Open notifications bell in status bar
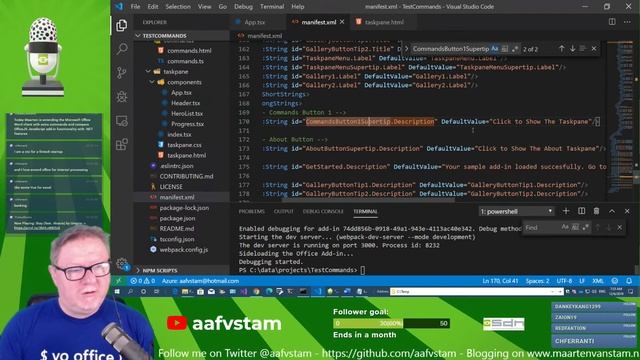This screenshot has width=640, height=360. click(x=629, y=281)
